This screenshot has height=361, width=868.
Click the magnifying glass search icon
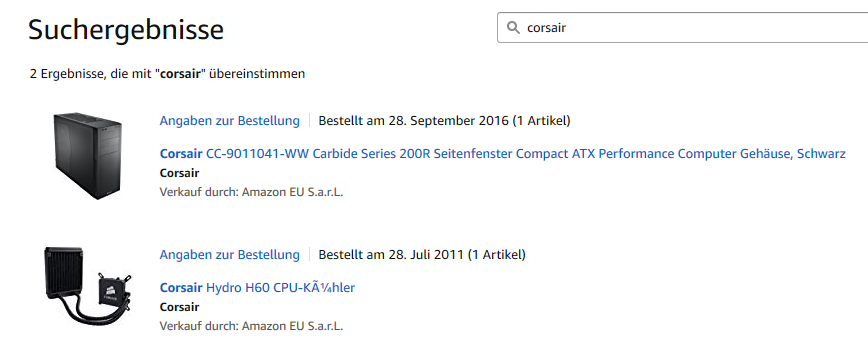pos(513,28)
